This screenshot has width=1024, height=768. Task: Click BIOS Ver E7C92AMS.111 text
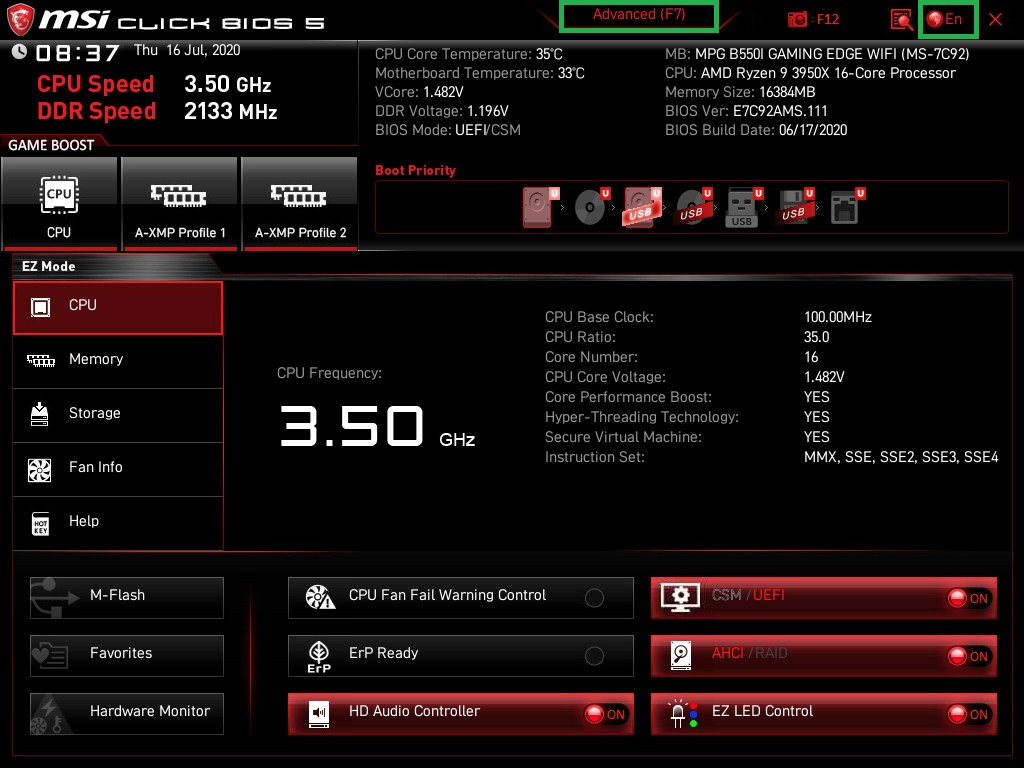click(x=746, y=111)
